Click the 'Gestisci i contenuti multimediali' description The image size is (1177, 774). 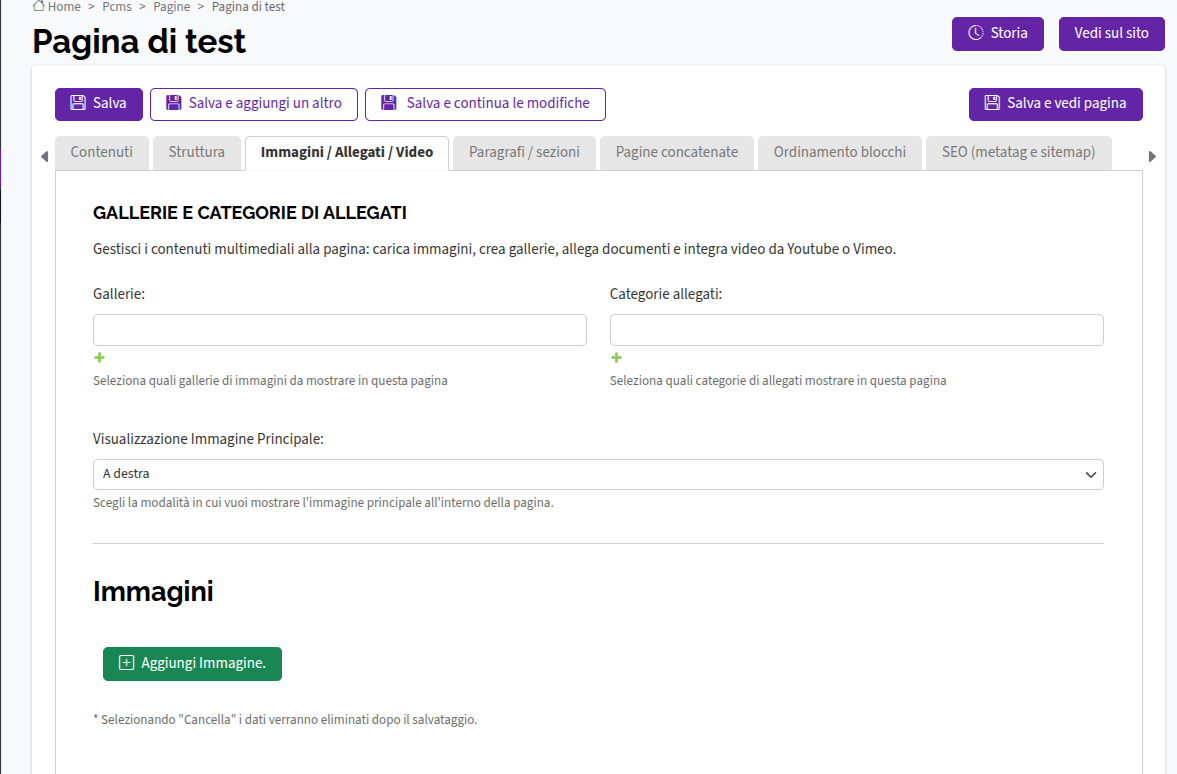495,249
